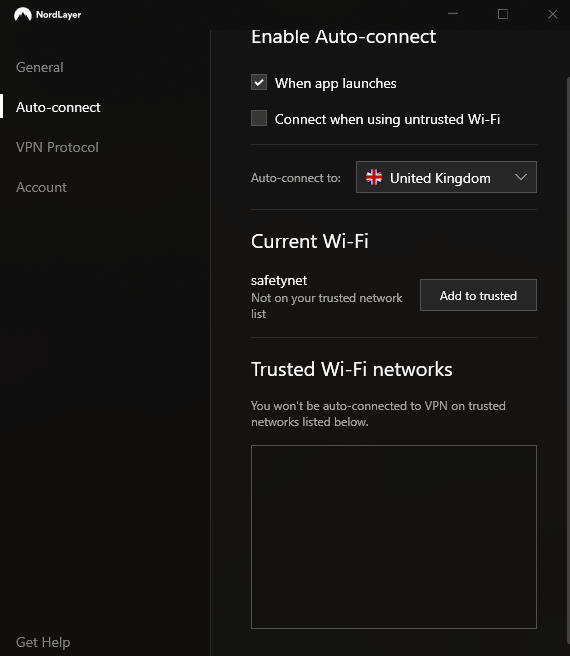The image size is (570, 656).
Task: Click the Auto-connect to: label
Action: pyautogui.click(x=296, y=178)
